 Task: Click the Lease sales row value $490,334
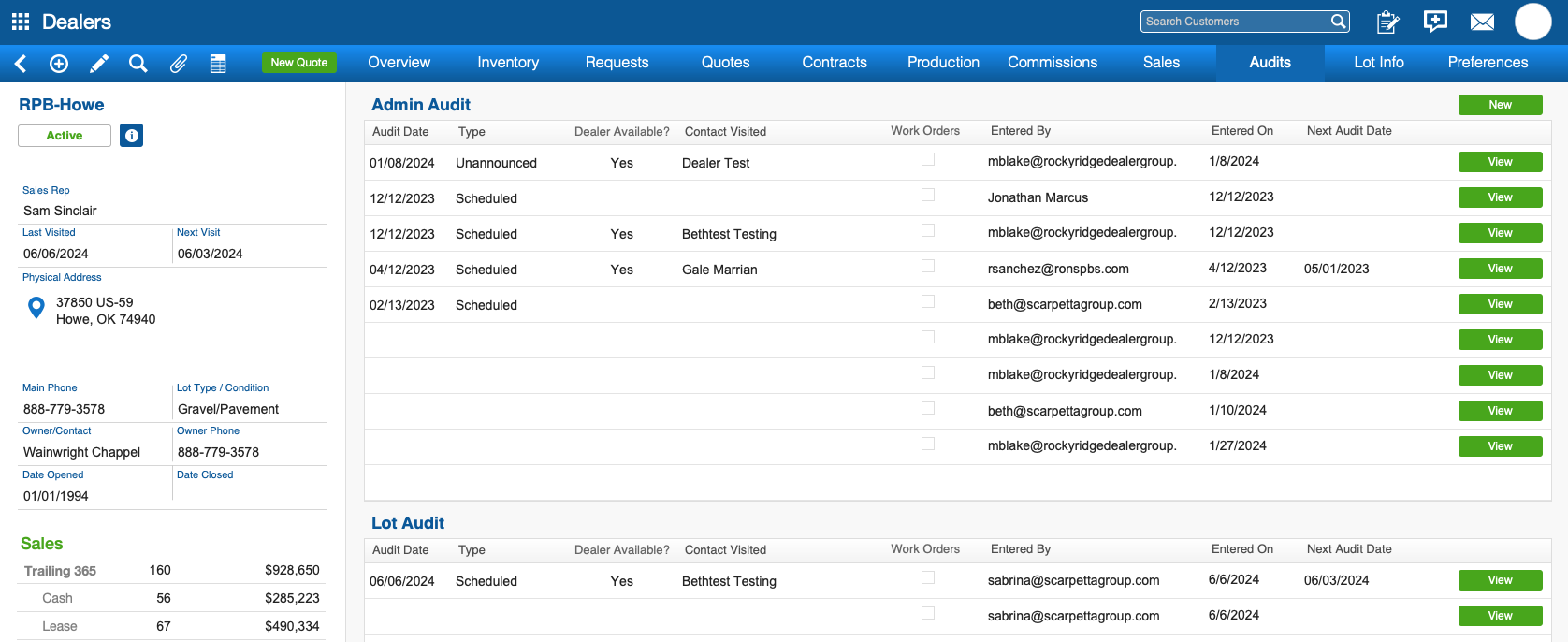tap(292, 626)
